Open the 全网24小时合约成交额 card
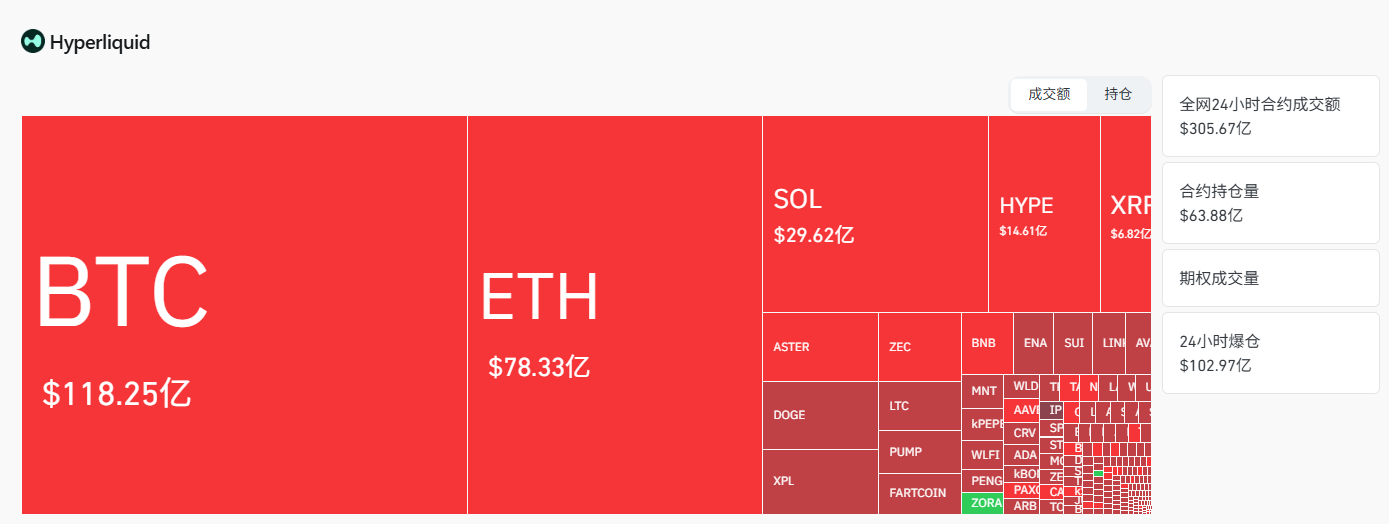Image resolution: width=1389 pixels, height=524 pixels. point(1270,116)
